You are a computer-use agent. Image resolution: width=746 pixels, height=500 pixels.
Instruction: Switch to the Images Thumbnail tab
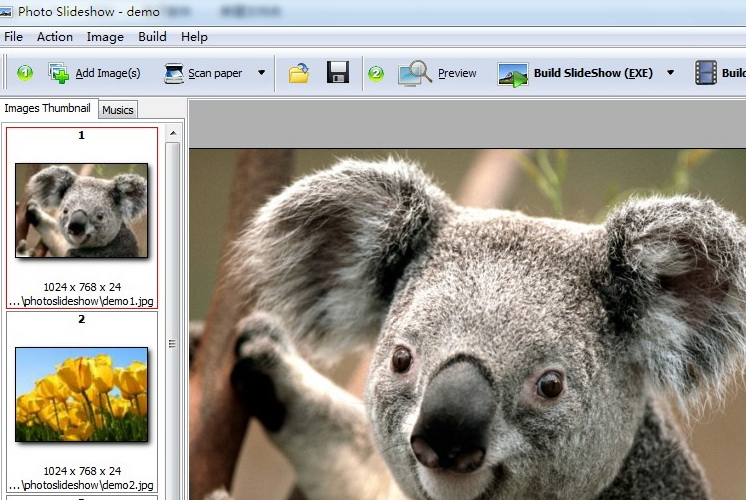pos(47,108)
